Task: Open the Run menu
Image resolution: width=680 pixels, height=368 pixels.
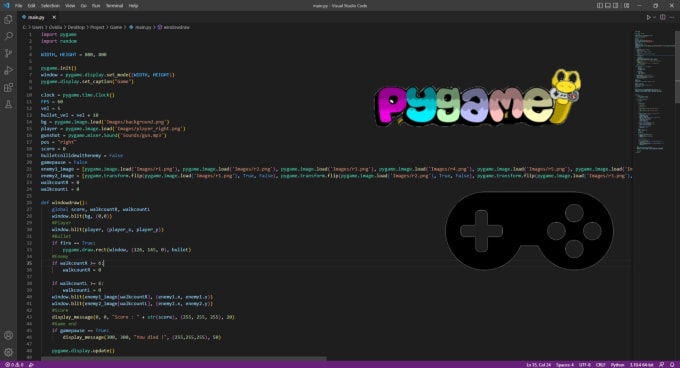Action: (96, 6)
